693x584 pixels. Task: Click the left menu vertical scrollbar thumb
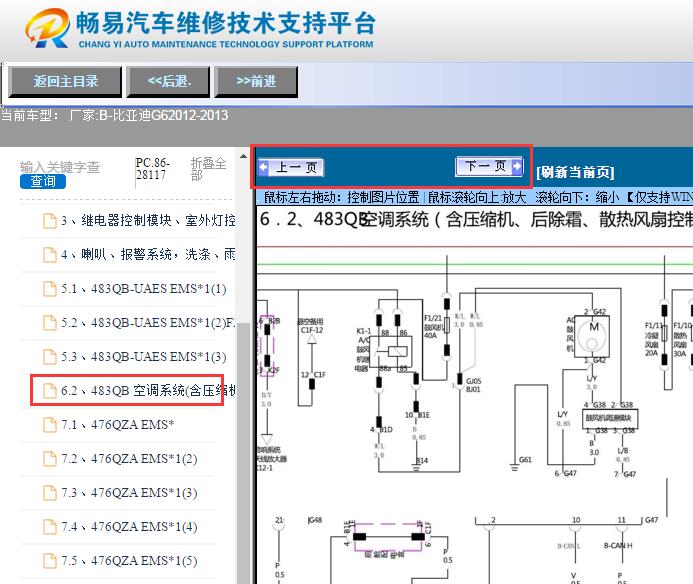(x=244, y=453)
